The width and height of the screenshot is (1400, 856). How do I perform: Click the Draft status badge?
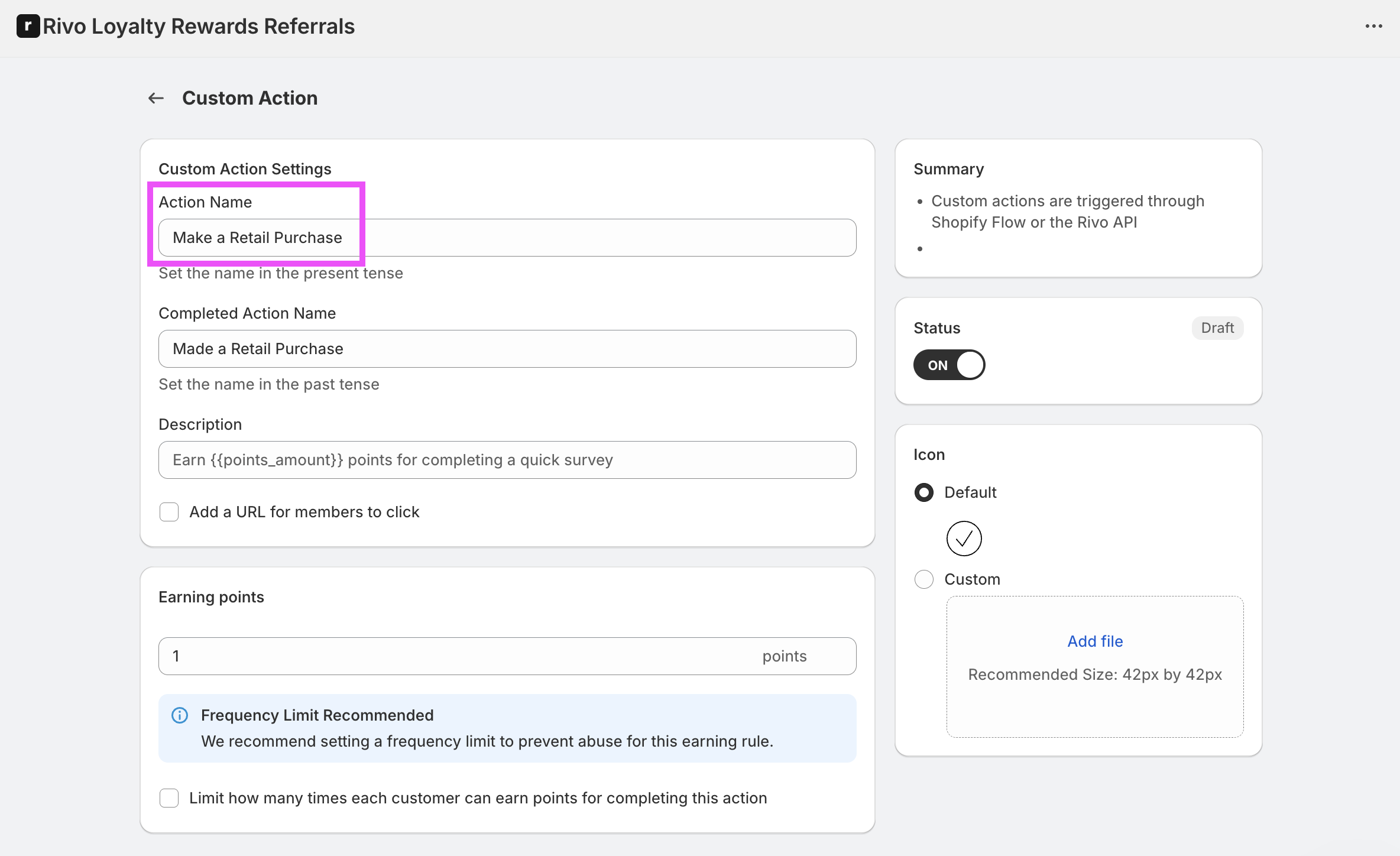[x=1217, y=328]
